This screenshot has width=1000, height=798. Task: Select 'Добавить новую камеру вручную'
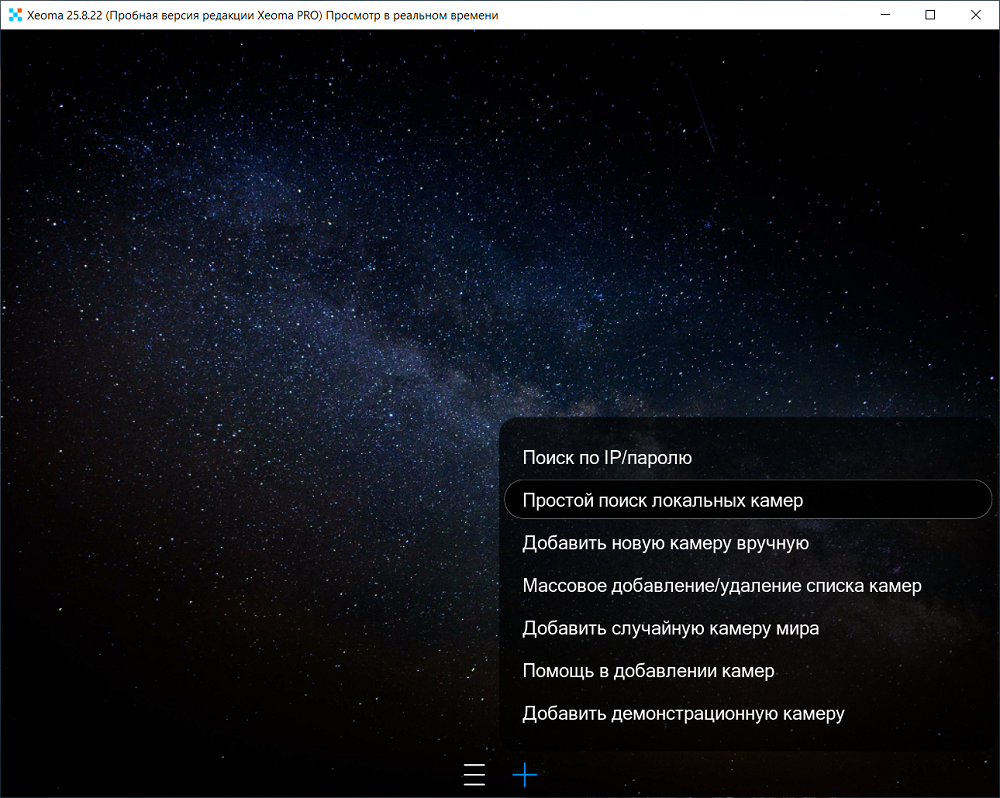[x=665, y=543]
